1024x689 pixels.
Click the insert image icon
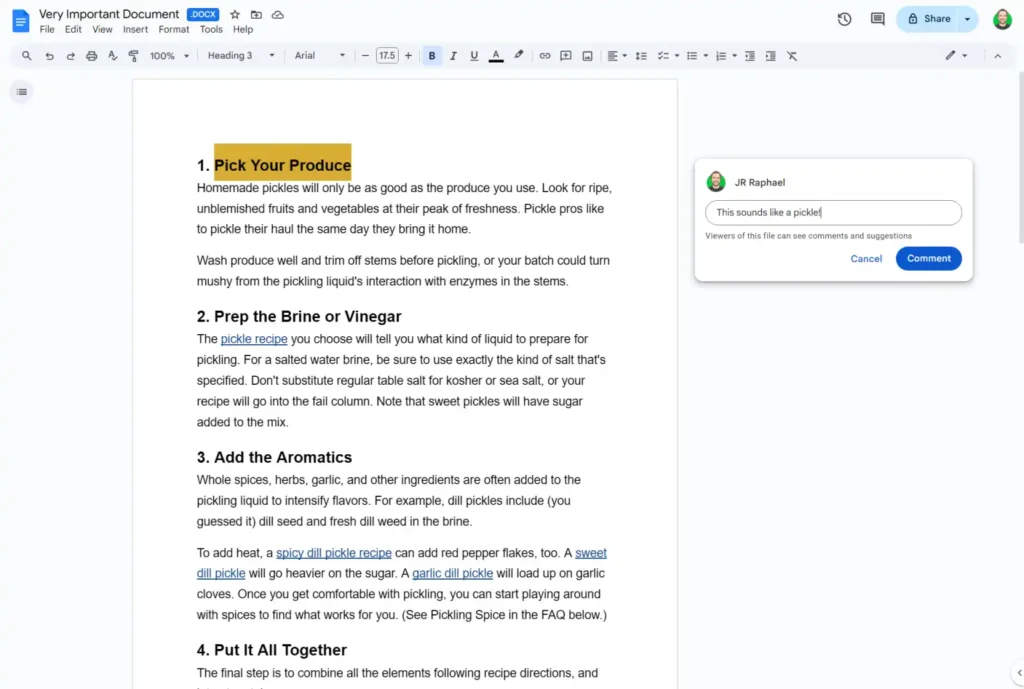[x=587, y=56]
